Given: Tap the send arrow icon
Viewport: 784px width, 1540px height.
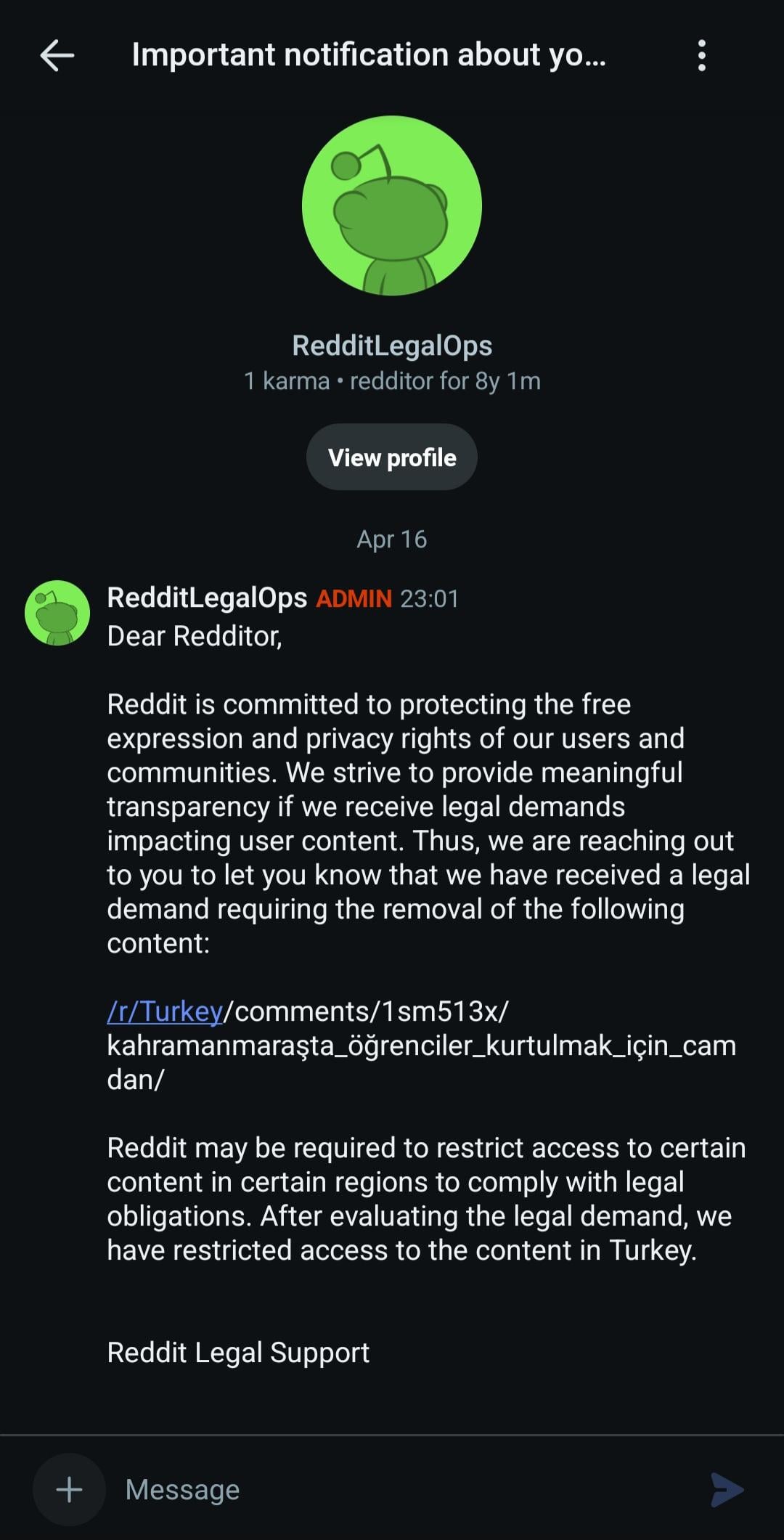Looking at the screenshot, I should (x=727, y=1489).
